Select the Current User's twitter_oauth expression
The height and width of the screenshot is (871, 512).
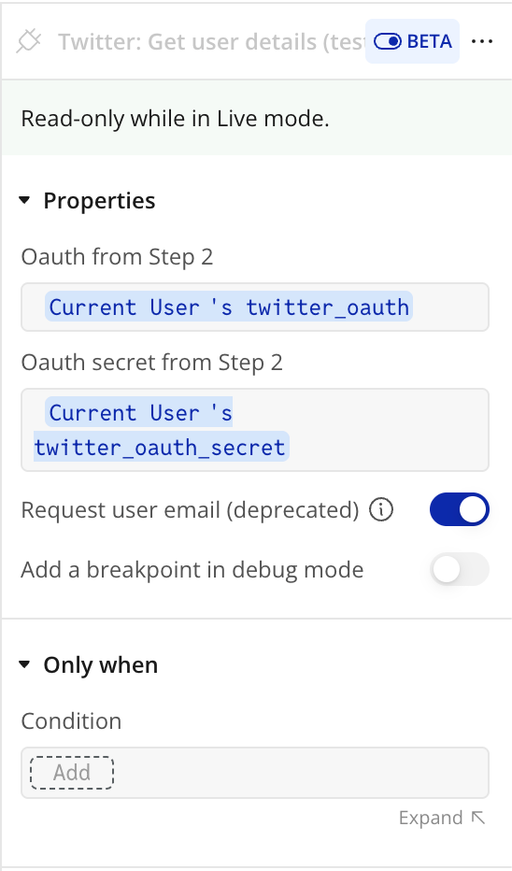[x=229, y=307]
